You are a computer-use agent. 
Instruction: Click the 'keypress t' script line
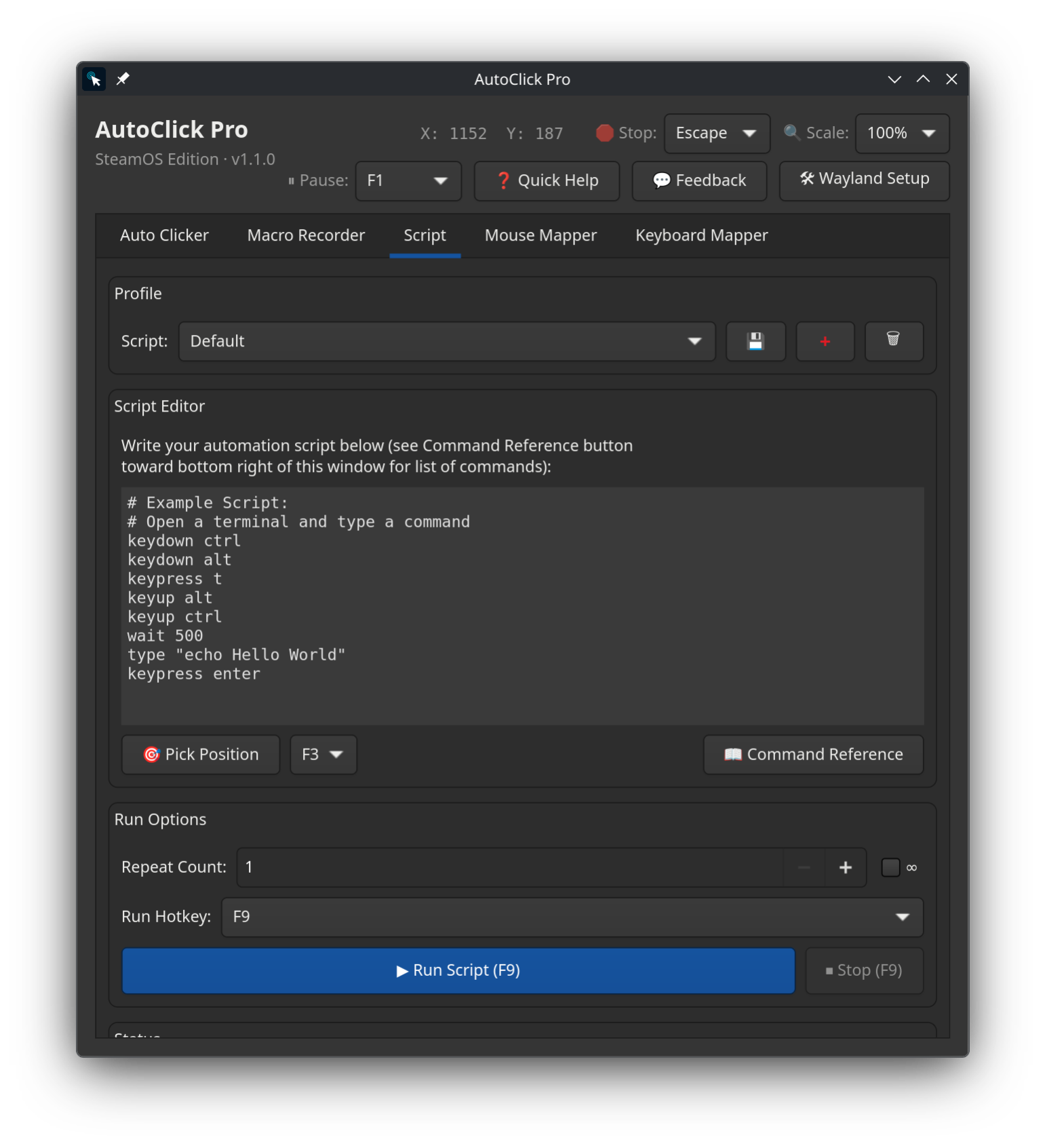[174, 579]
